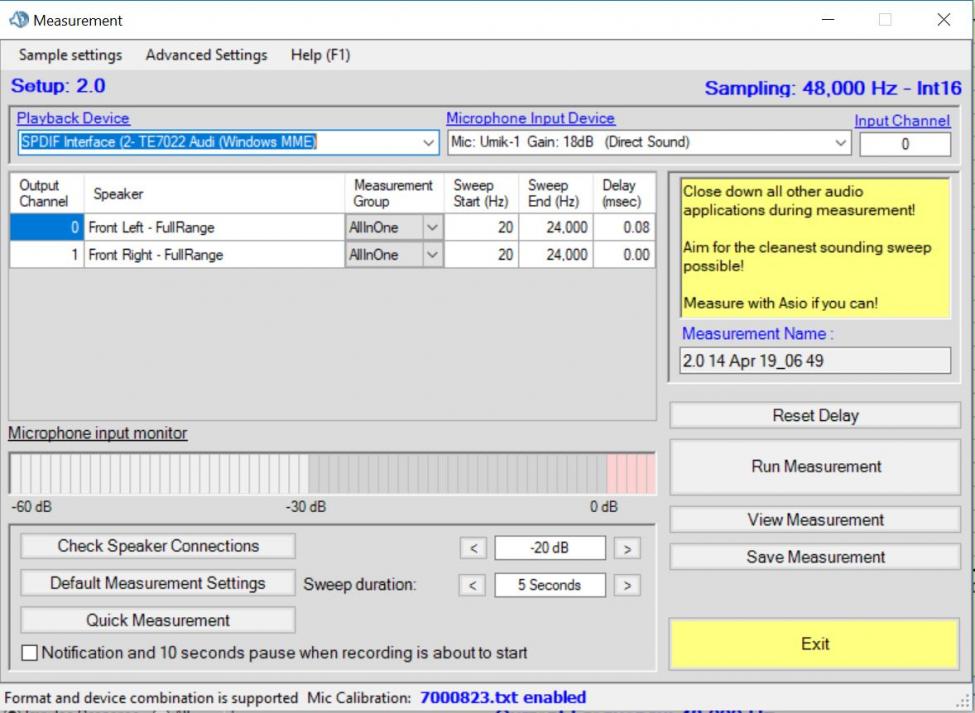The image size is (975, 713).
Task: Select the Front Left - FullRange speaker cell
Action: [214, 228]
